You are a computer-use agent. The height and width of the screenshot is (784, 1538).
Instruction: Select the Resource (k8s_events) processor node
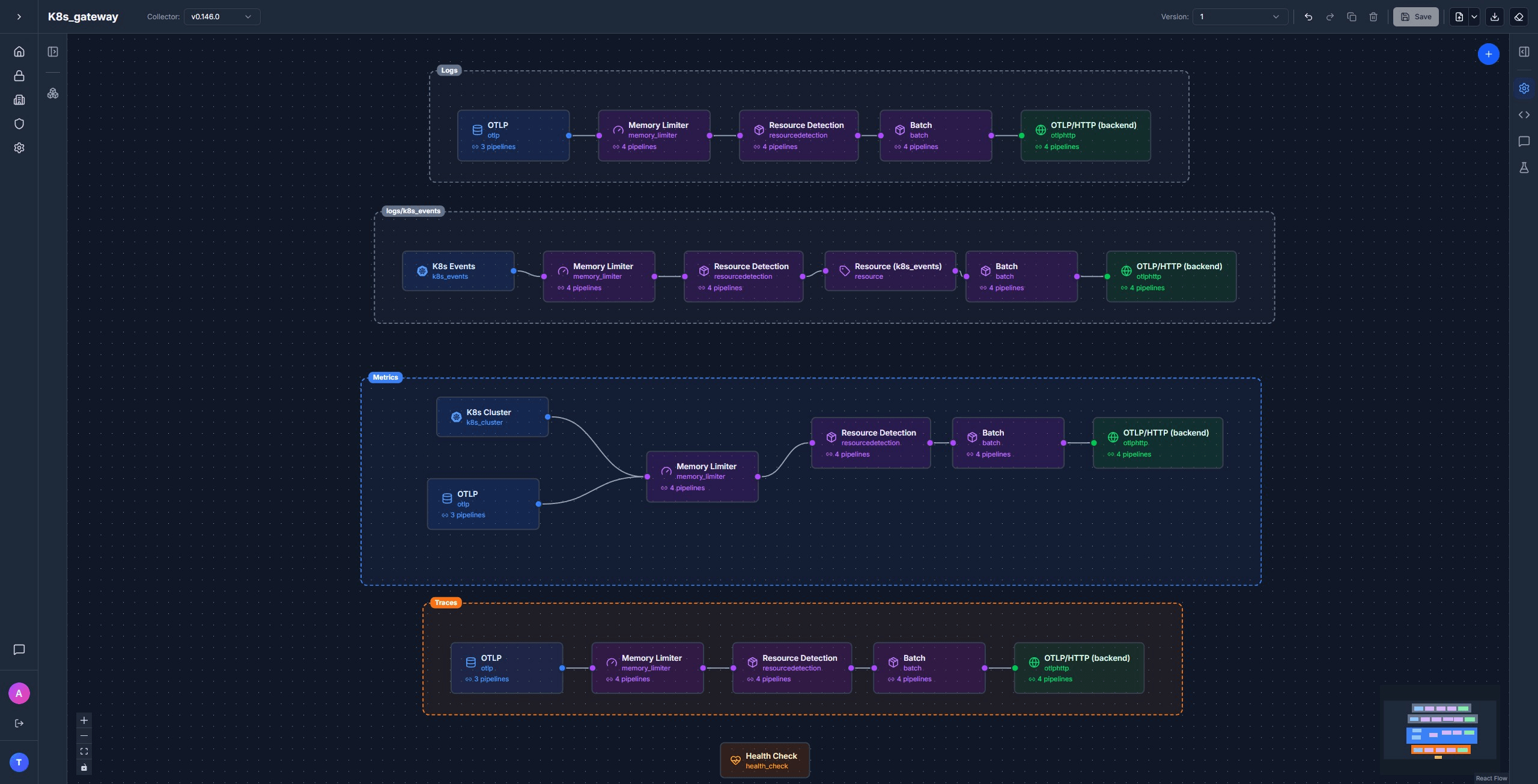click(890, 271)
